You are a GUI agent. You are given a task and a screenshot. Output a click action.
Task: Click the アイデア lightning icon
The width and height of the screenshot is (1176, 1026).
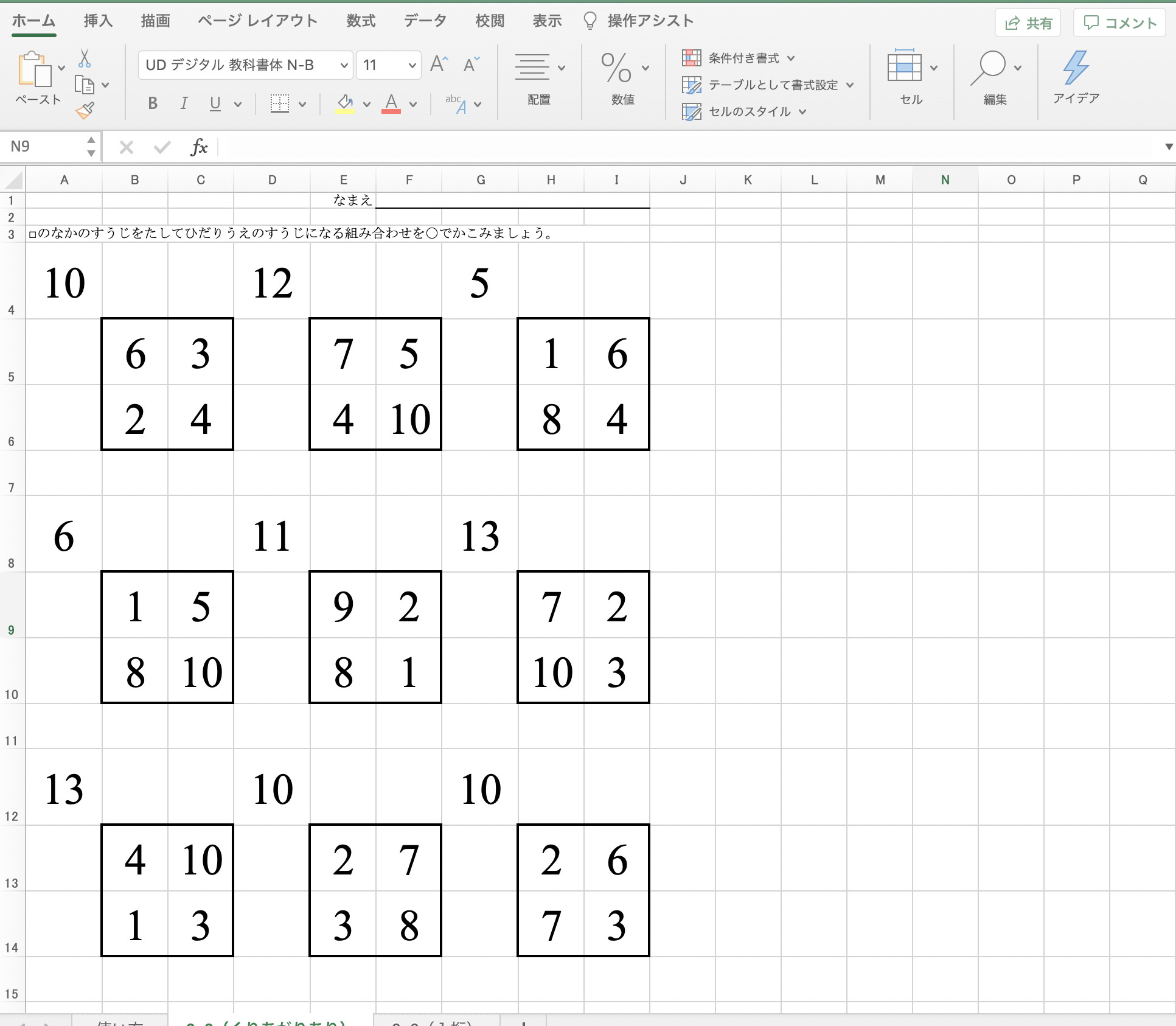1076,68
